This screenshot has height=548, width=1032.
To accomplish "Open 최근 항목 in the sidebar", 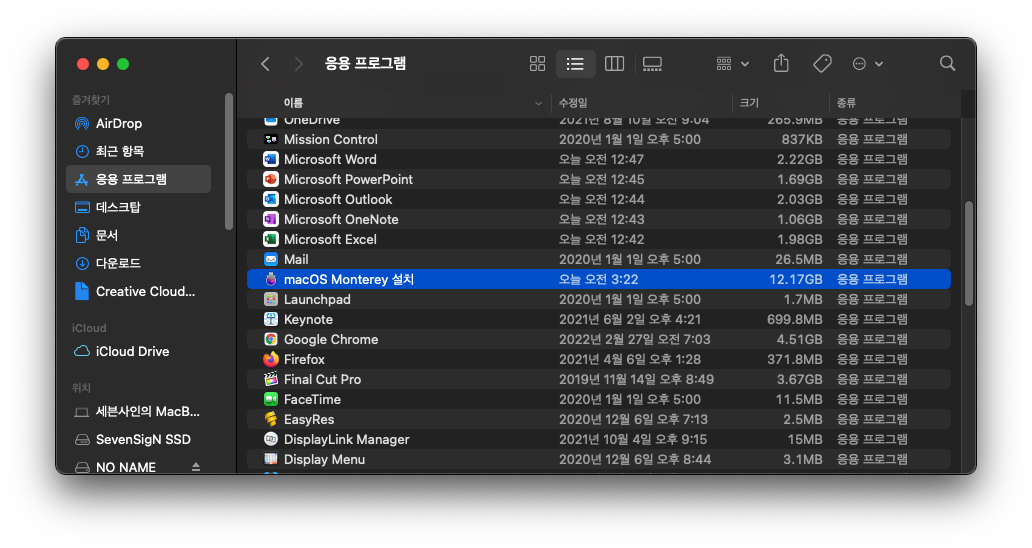I will 139,151.
